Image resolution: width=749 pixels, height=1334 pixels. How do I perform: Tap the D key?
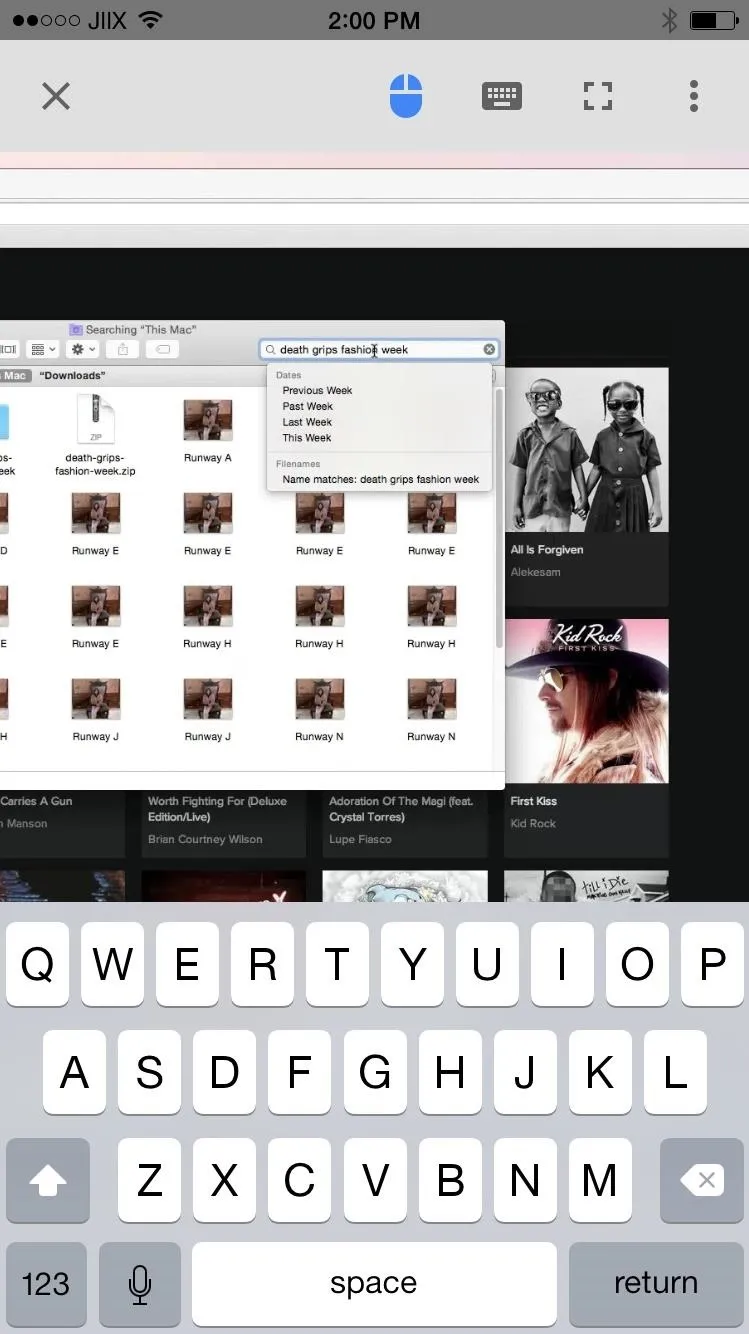tap(224, 1072)
